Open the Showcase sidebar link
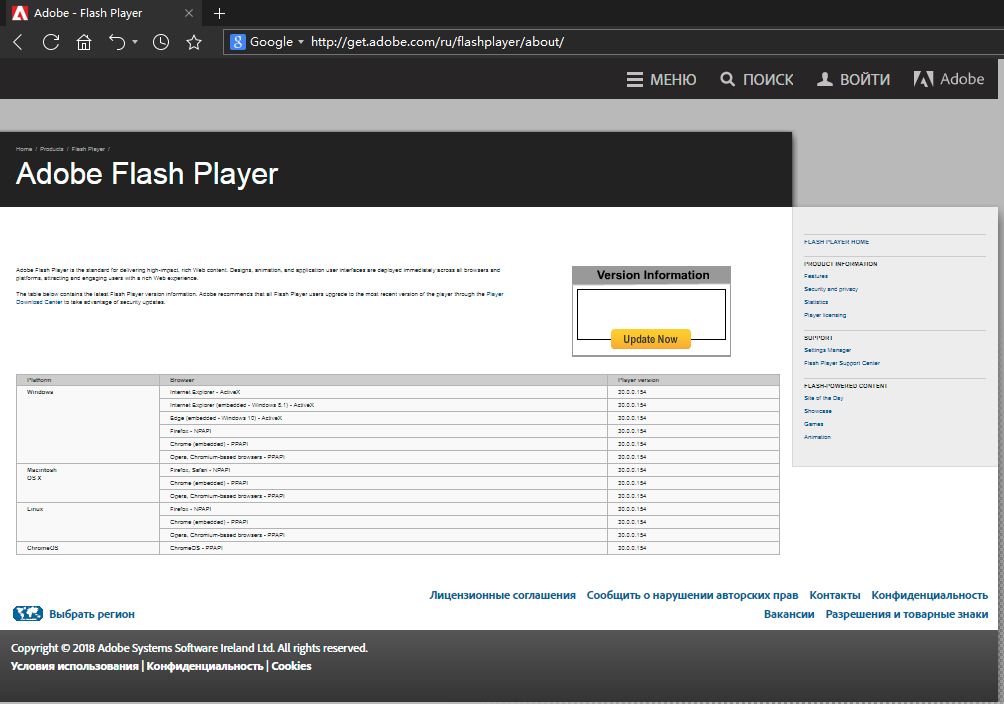The height and width of the screenshot is (704, 1004). 818,411
